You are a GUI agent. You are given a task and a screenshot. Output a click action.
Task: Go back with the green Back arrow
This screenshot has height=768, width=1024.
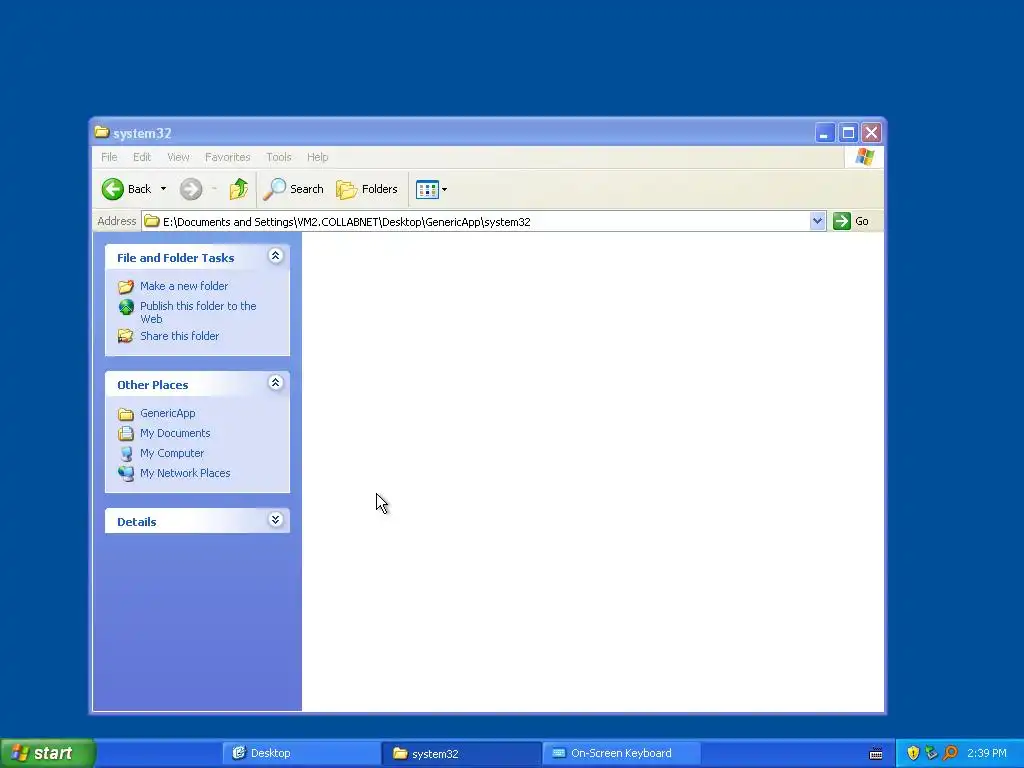point(127,189)
